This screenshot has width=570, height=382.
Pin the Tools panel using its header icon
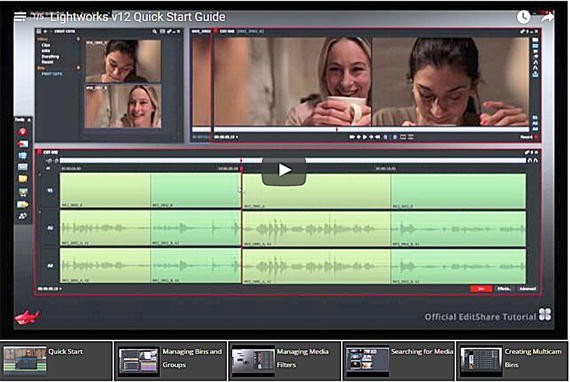coord(29,120)
